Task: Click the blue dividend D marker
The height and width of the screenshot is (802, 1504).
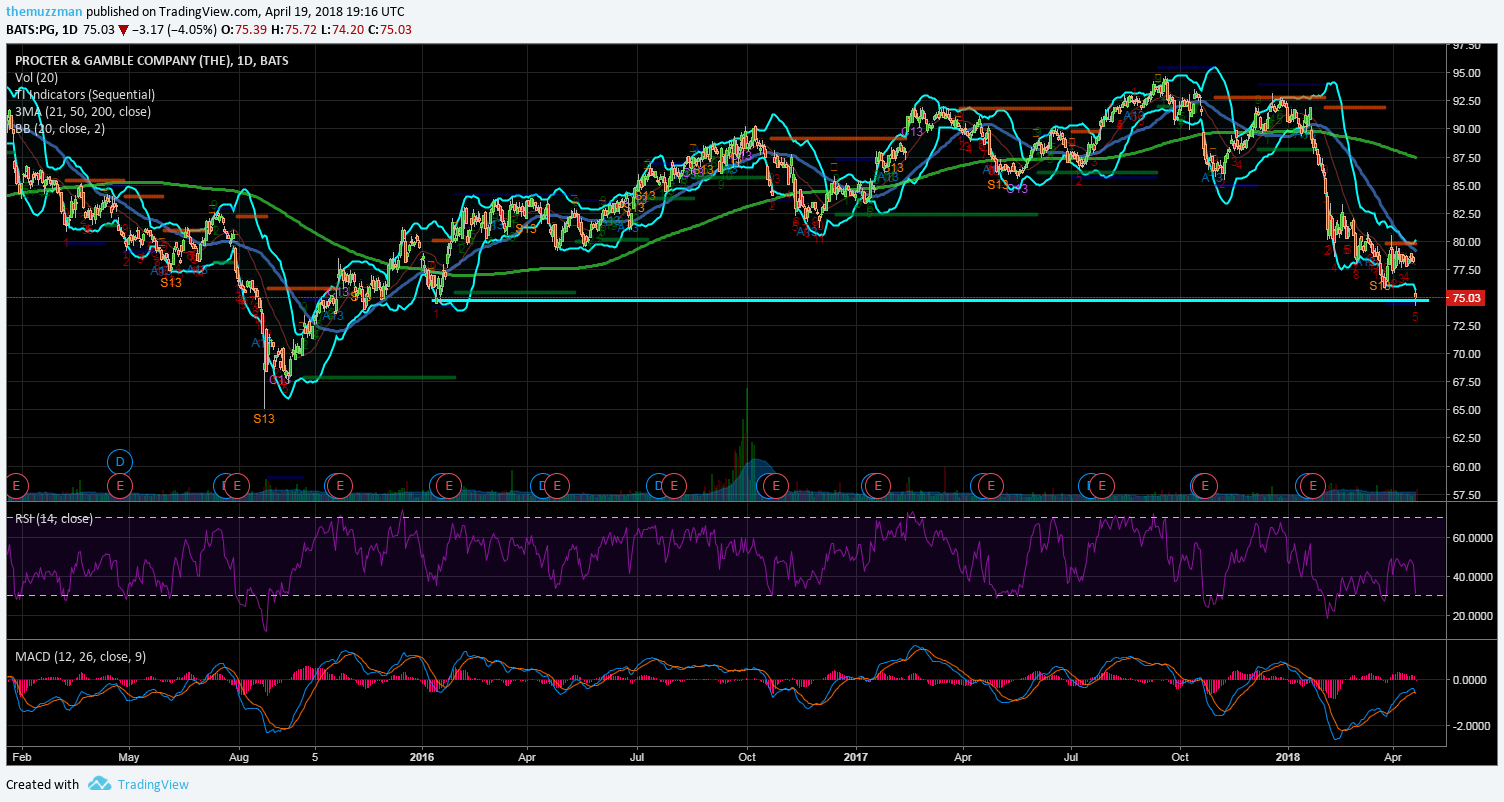Action: [120, 462]
